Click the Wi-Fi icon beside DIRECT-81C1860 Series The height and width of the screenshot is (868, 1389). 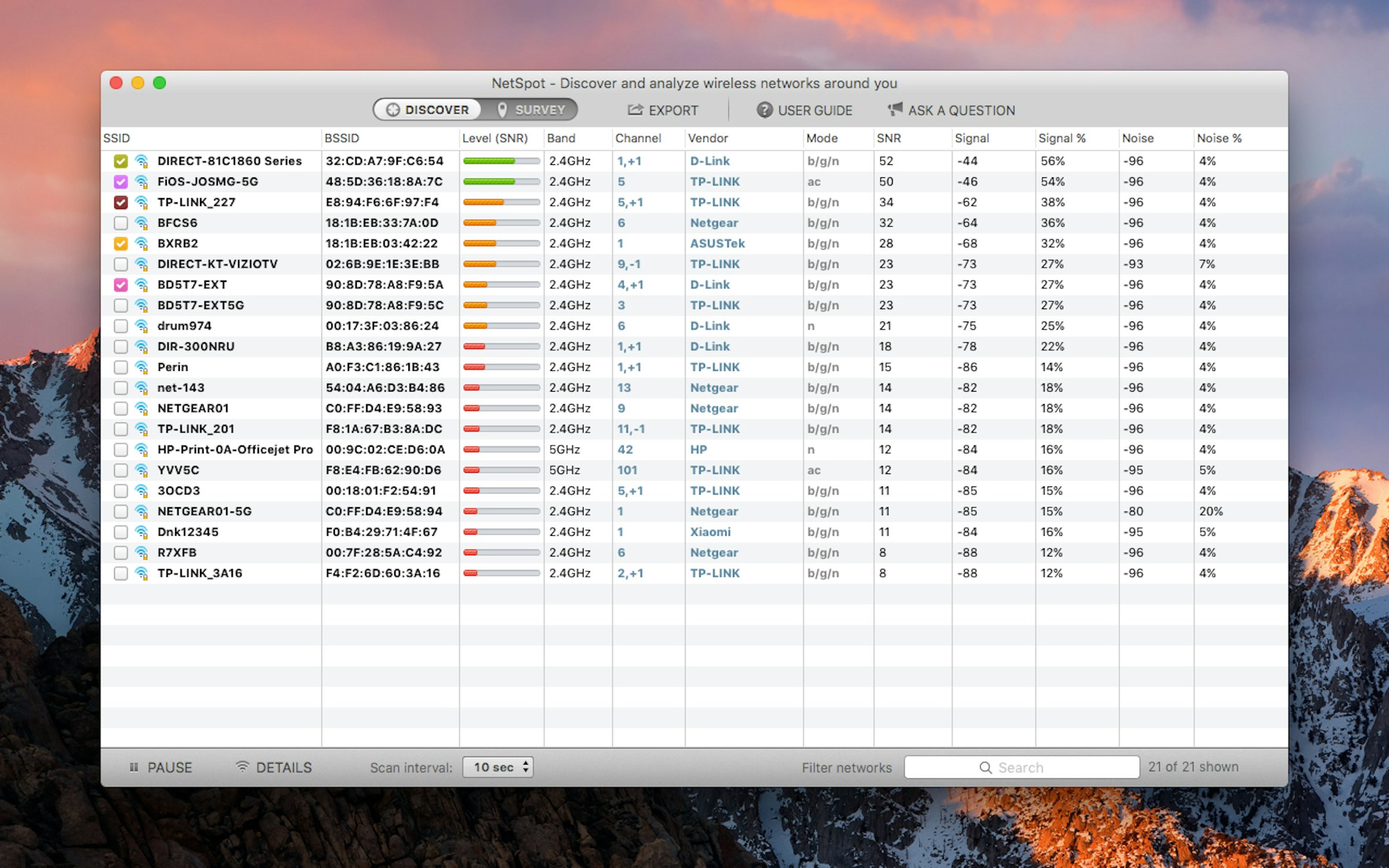click(140, 160)
